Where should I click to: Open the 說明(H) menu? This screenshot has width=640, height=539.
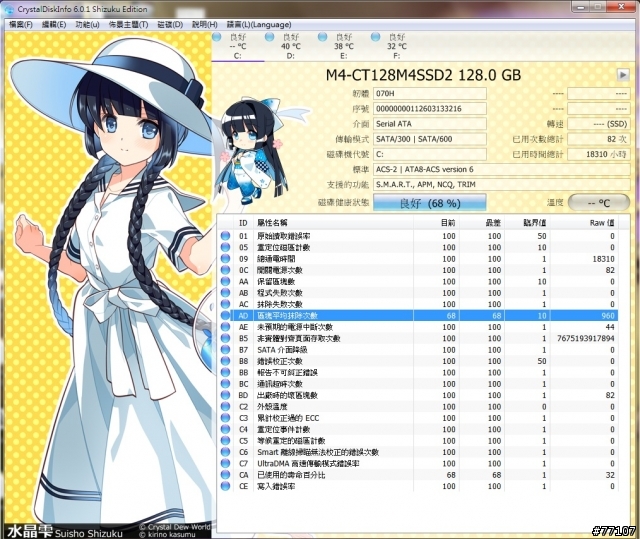pyautogui.click(x=204, y=24)
